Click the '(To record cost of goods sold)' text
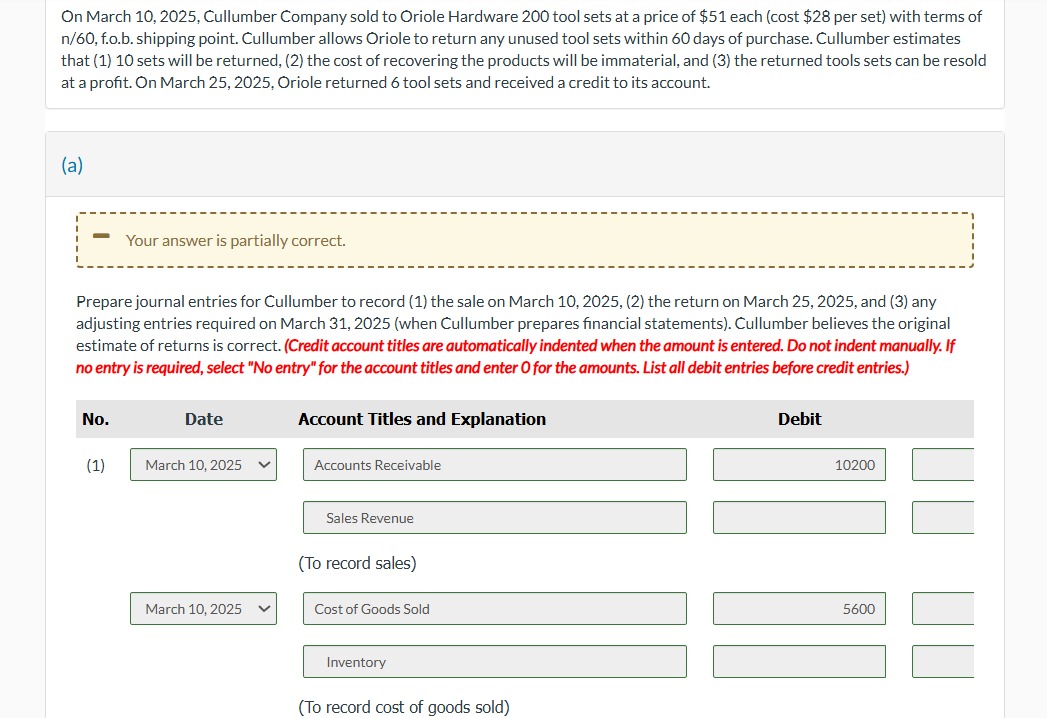This screenshot has height=718, width=1047. (404, 707)
